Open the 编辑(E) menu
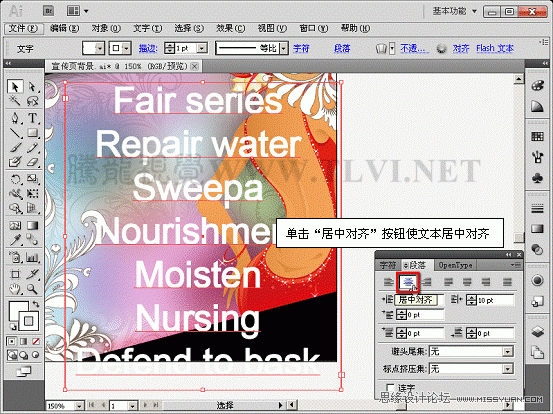 [x=65, y=28]
